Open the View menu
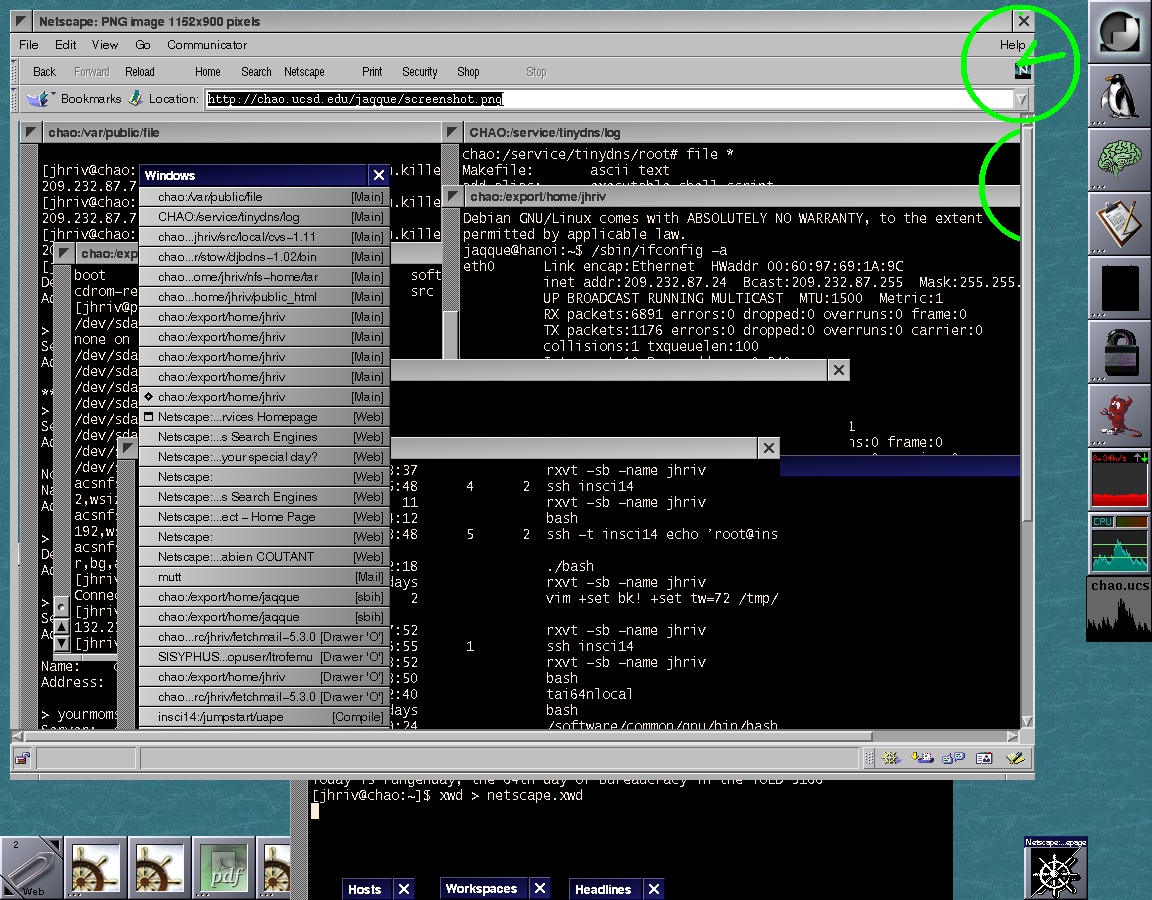Screen dimensions: 1152x900 point(104,45)
